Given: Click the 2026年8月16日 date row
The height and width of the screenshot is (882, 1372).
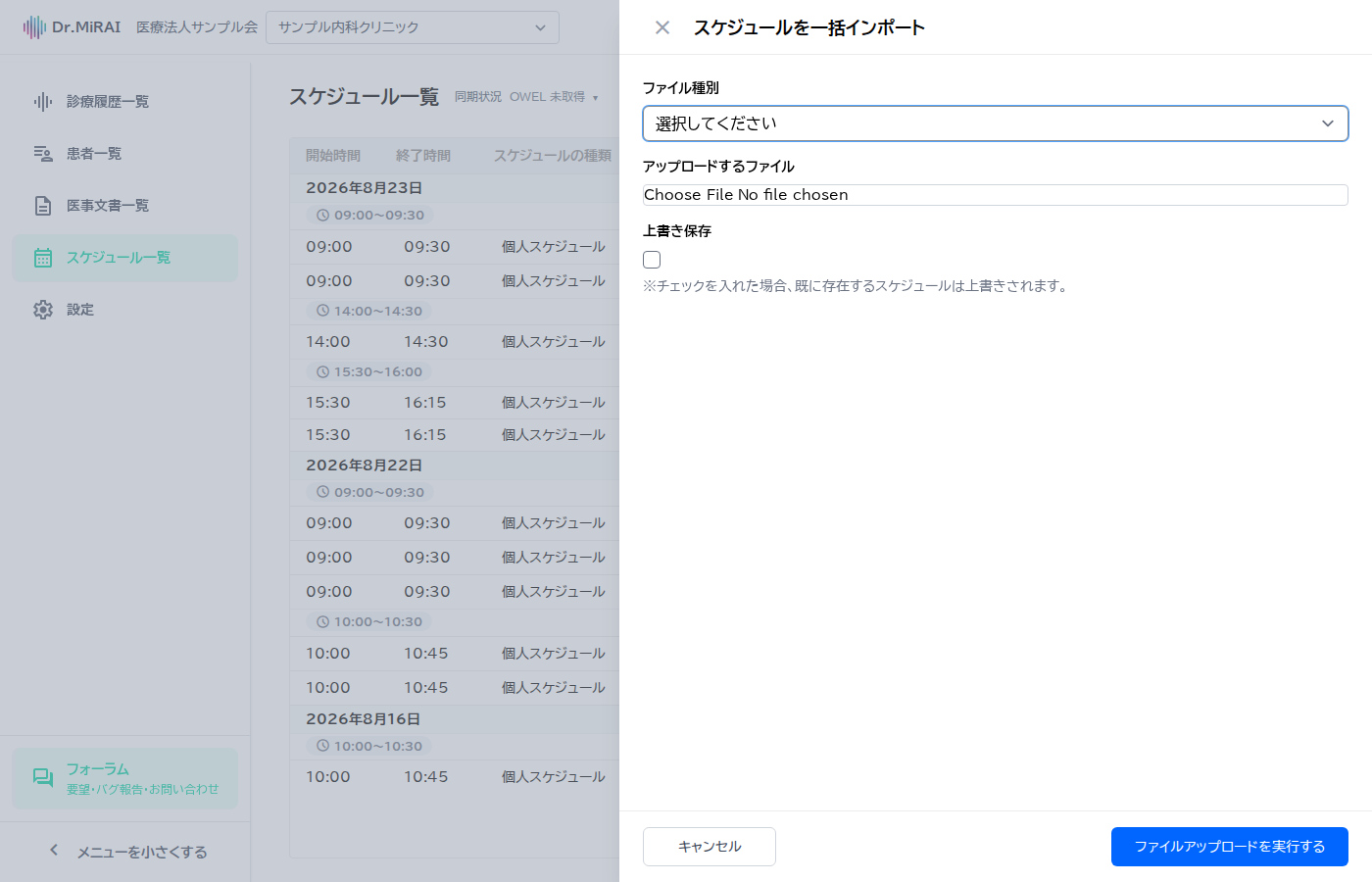Looking at the screenshot, I should tap(455, 719).
